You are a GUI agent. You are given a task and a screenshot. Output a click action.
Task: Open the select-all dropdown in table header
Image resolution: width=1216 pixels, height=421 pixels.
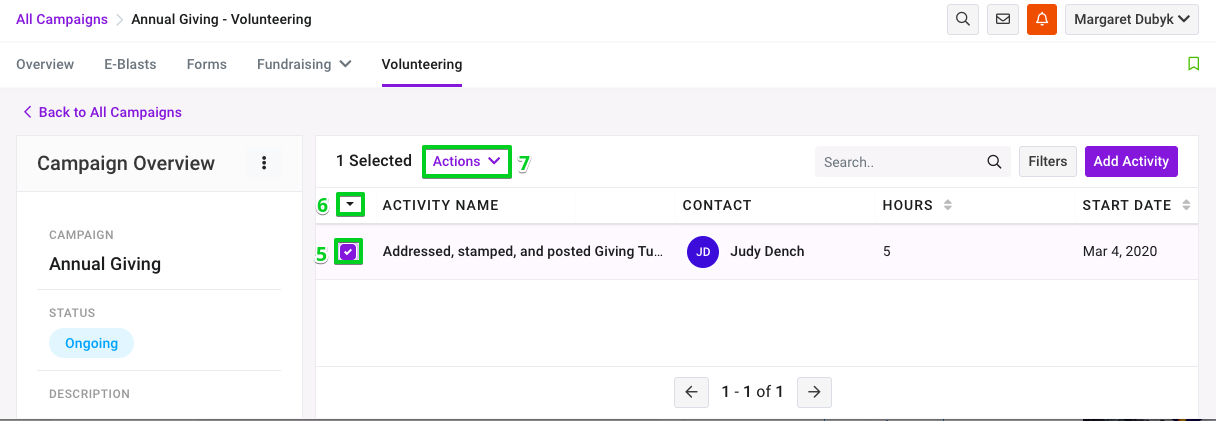(350, 205)
